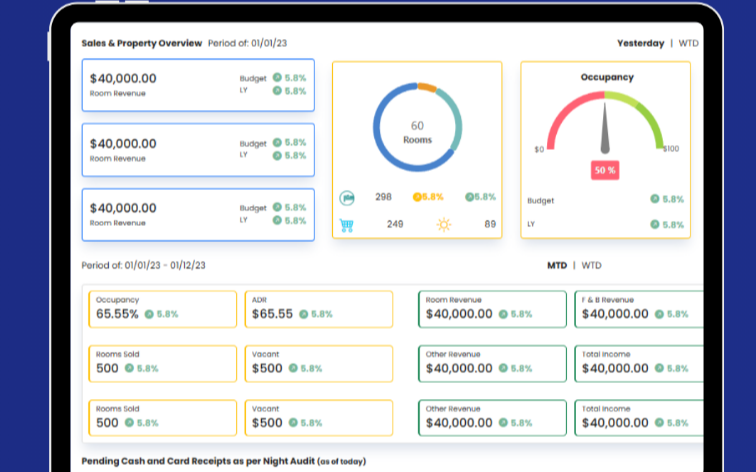Click the red 50 % occupancy badge

(x=605, y=170)
